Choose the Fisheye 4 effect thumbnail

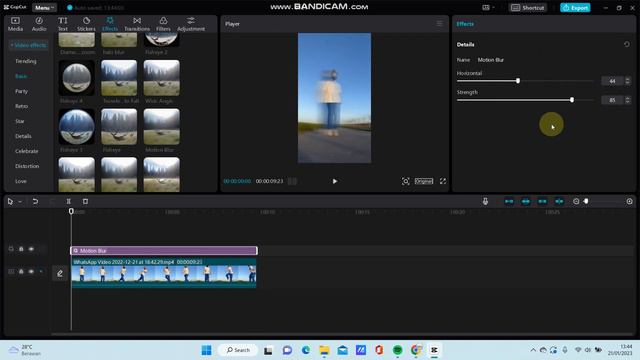pyautogui.click(x=76, y=78)
